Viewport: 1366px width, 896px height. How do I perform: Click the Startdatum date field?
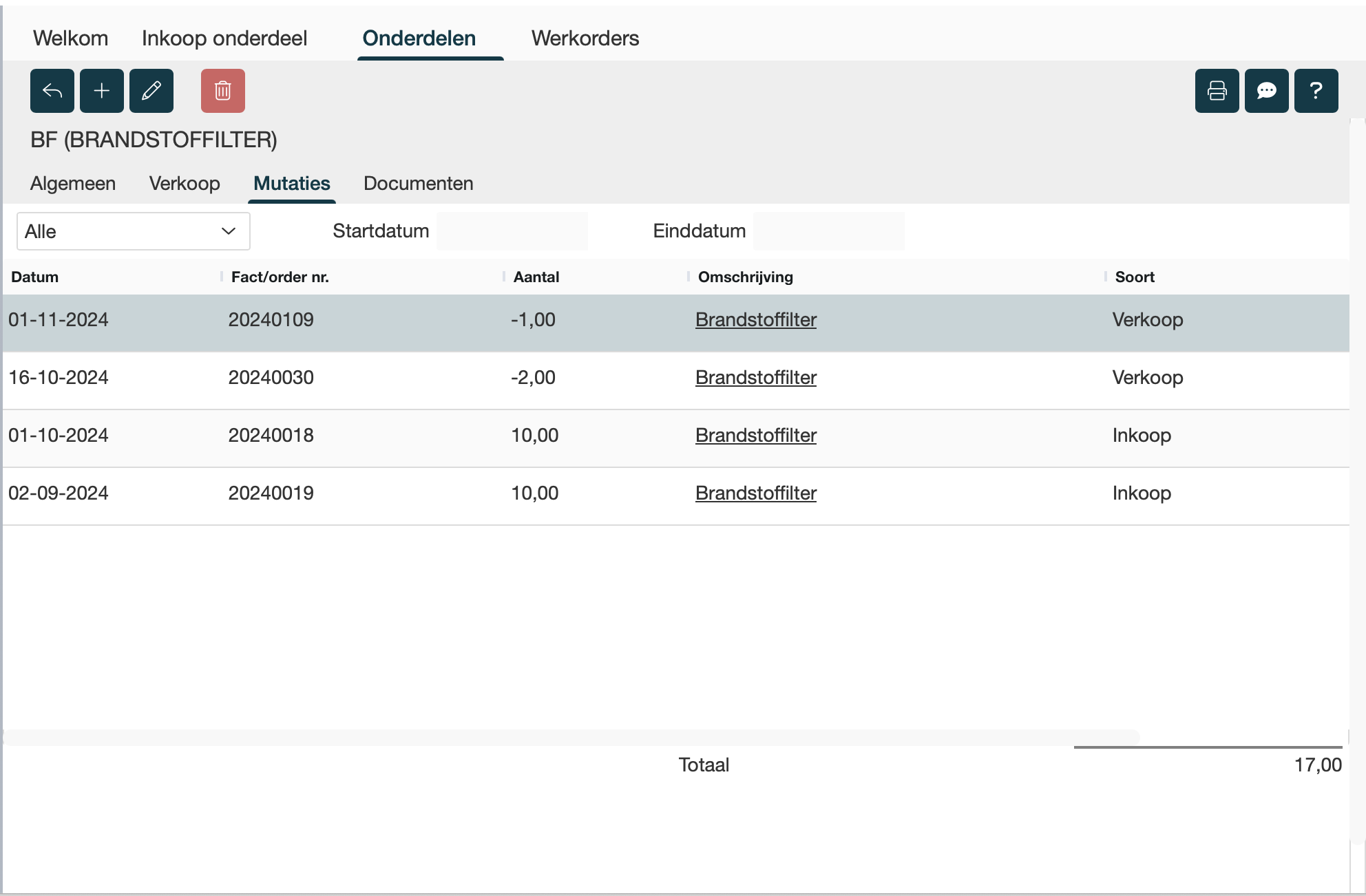click(512, 231)
